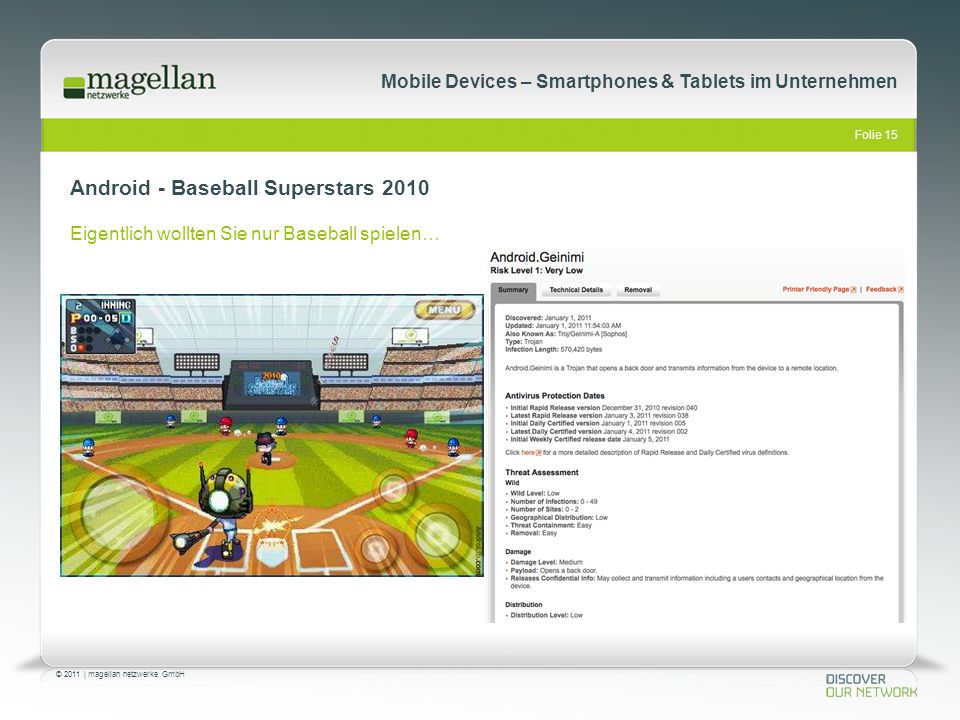
Task: Click the Superstars 2010 stadium jumbotron
Action: point(271,384)
